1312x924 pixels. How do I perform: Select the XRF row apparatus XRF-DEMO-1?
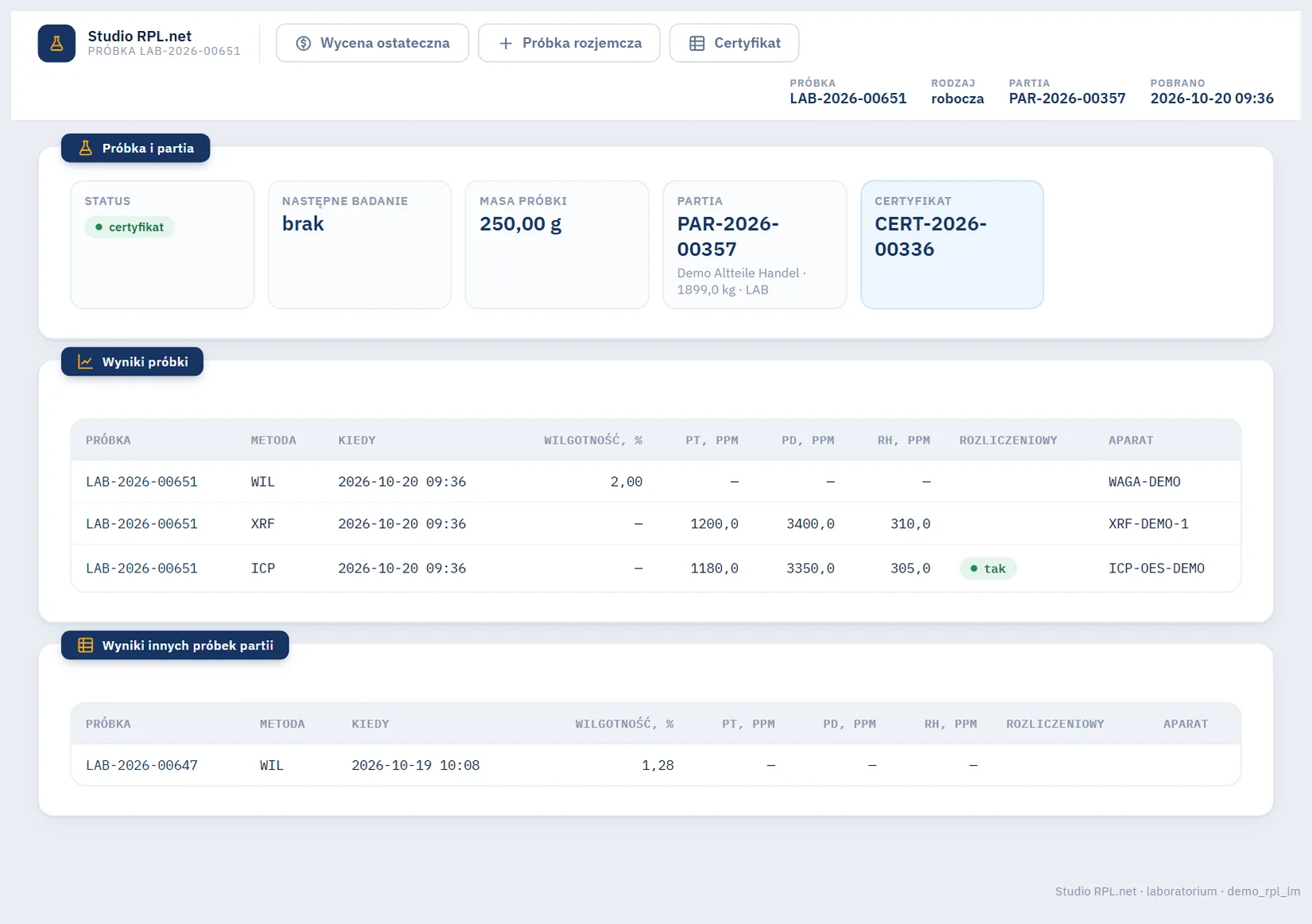click(1148, 524)
